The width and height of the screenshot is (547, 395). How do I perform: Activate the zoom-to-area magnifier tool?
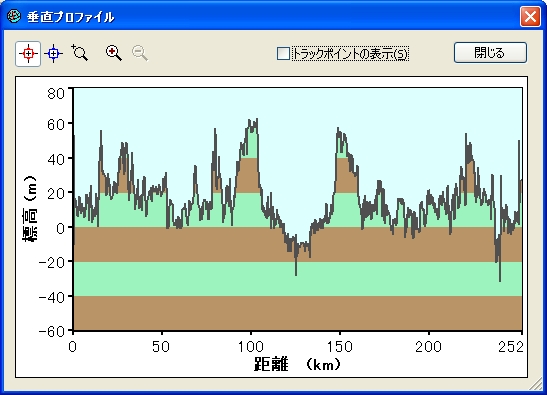click(80, 53)
